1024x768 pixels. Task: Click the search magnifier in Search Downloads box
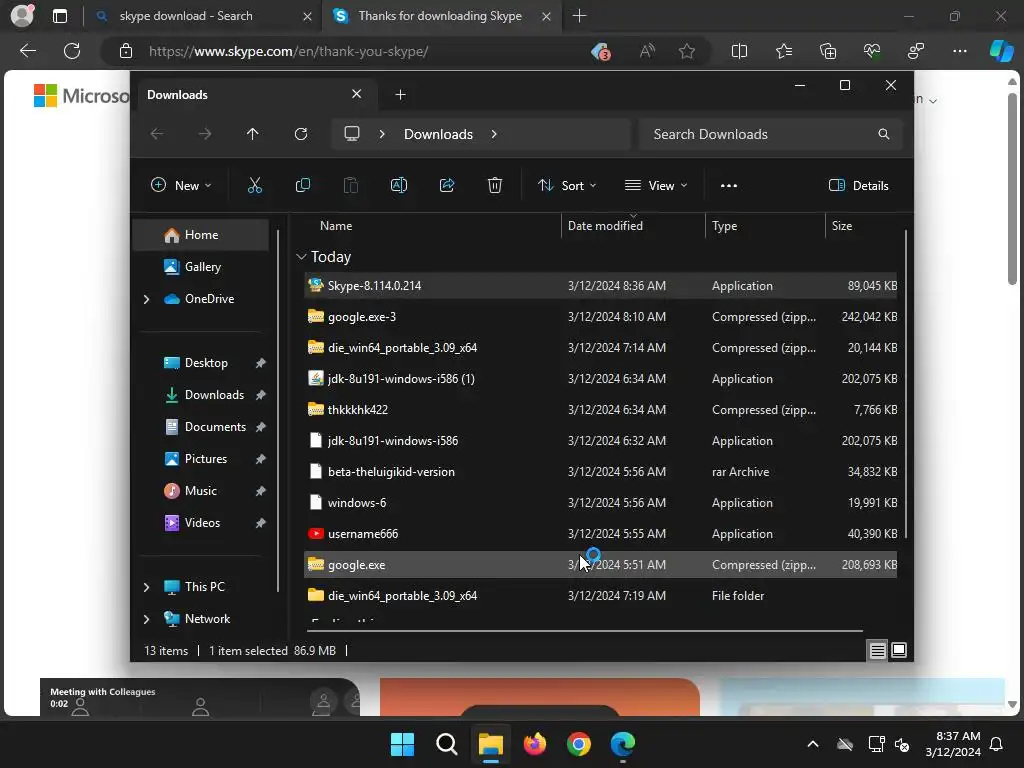884,134
